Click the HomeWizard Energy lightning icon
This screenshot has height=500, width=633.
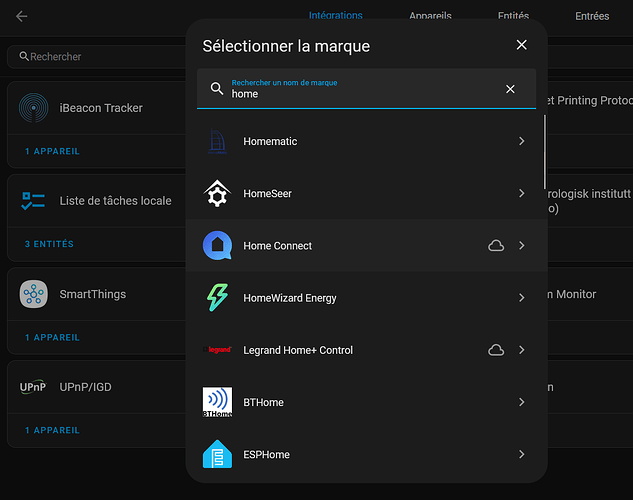[217, 297]
